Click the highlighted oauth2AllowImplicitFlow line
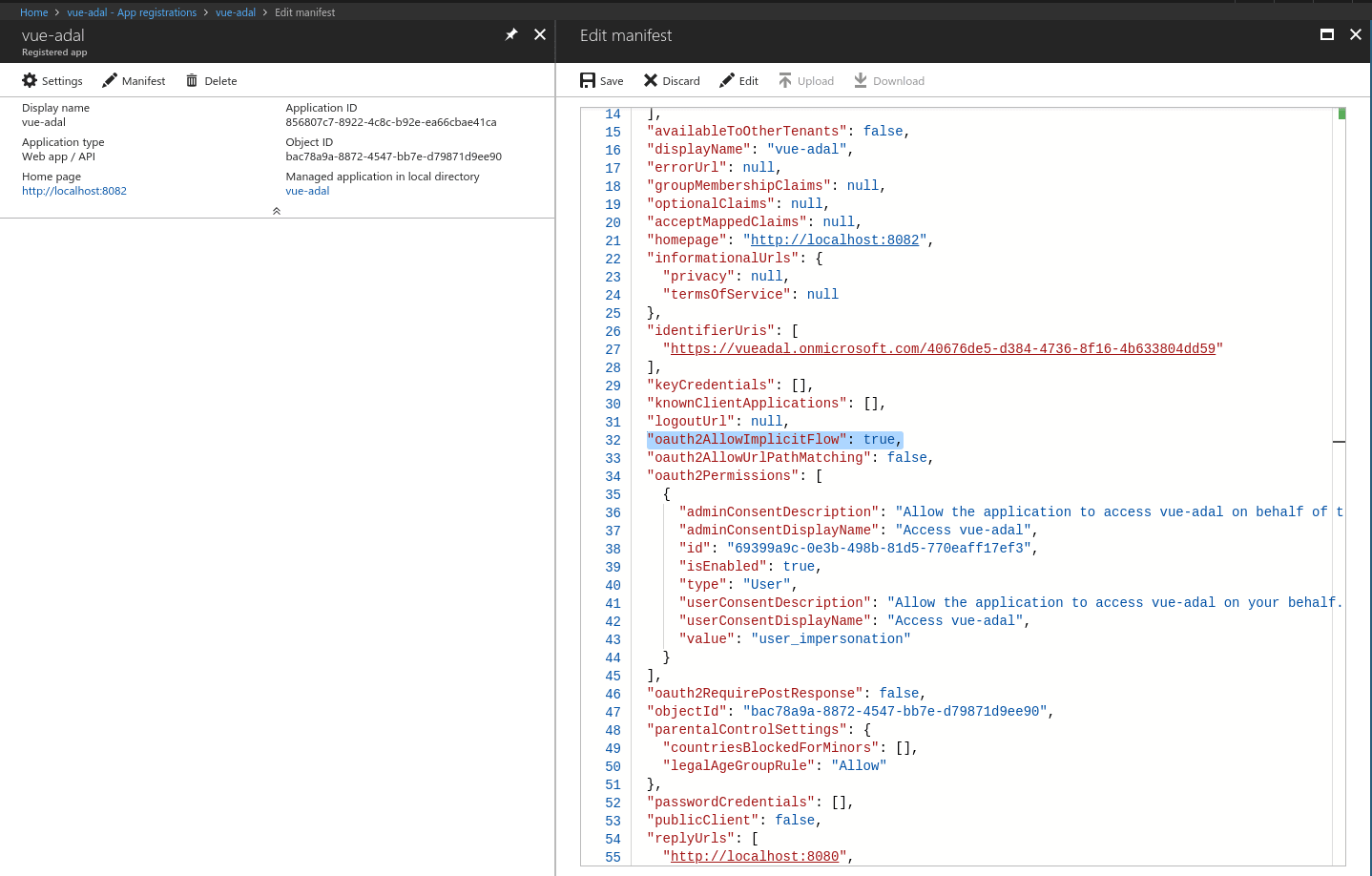 [x=775, y=440]
